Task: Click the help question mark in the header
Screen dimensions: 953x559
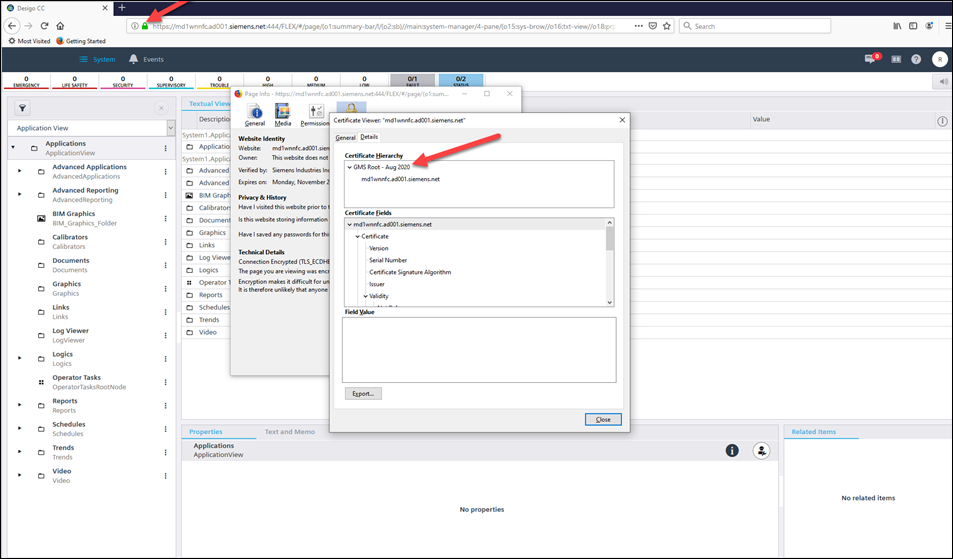Action: click(916, 59)
